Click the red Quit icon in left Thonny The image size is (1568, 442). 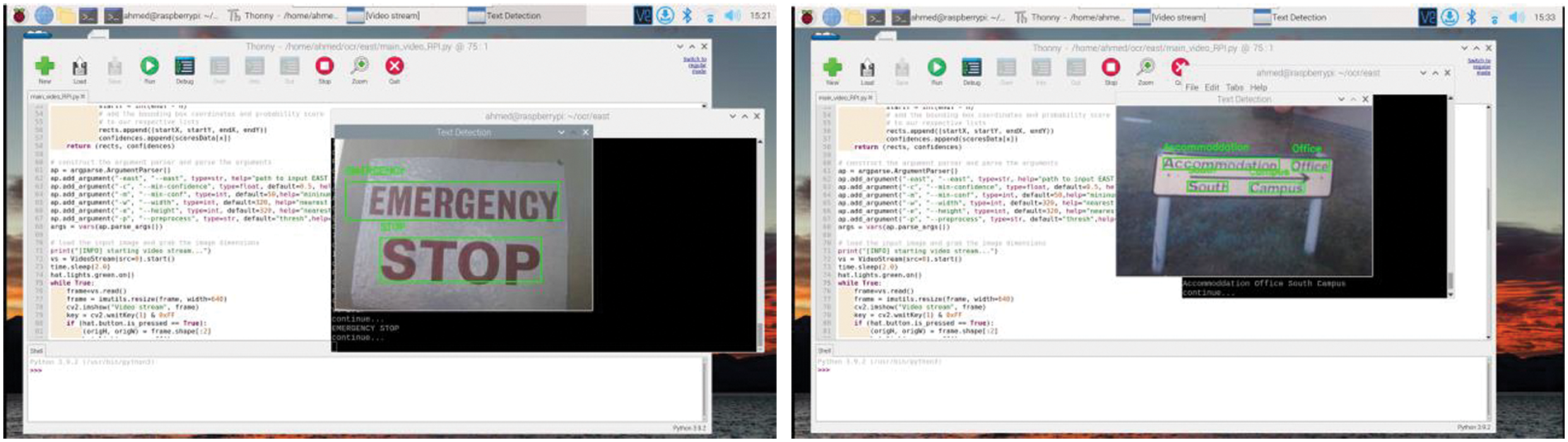click(x=394, y=67)
